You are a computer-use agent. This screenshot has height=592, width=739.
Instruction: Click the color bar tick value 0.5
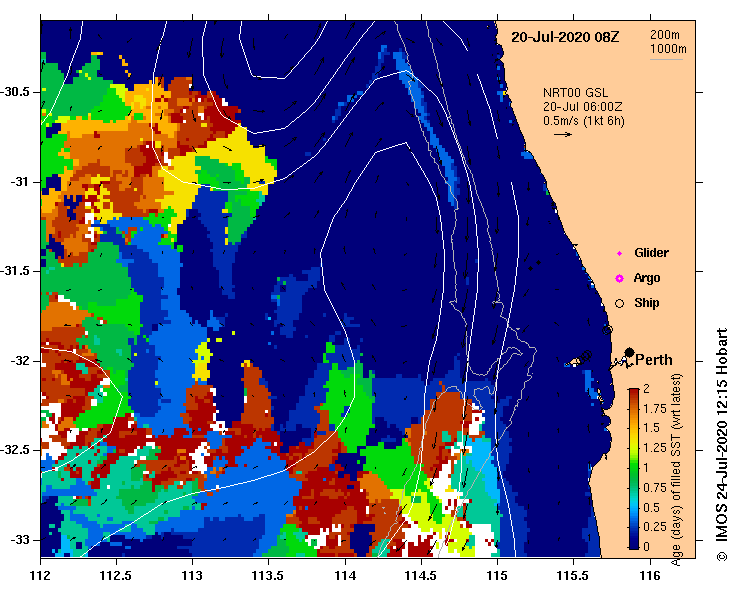[x=651, y=507]
